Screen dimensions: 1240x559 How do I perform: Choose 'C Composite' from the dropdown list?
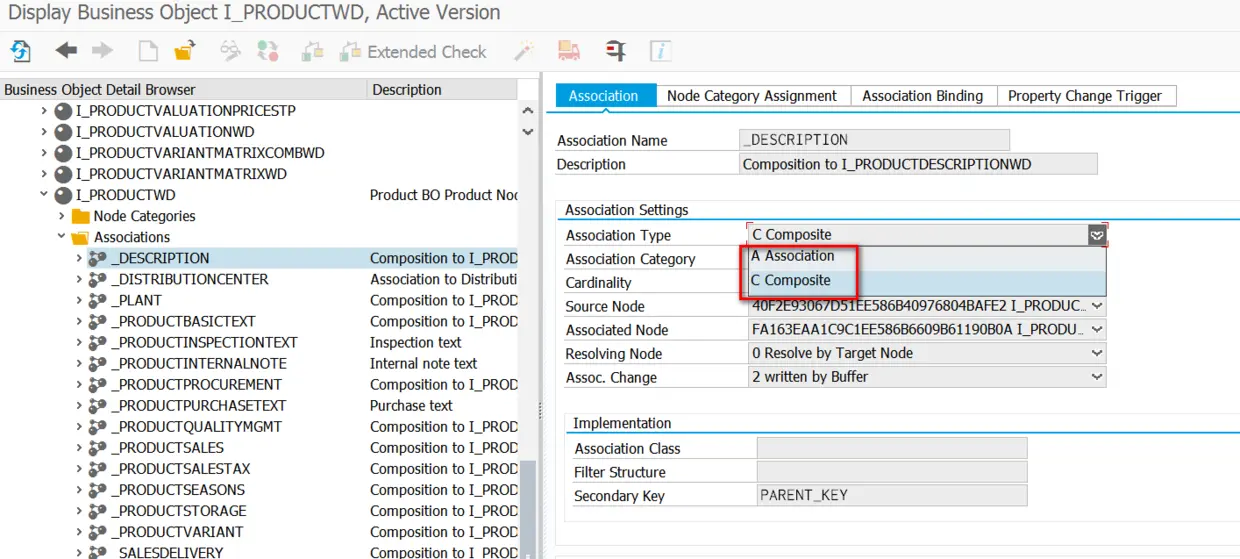pos(927,281)
